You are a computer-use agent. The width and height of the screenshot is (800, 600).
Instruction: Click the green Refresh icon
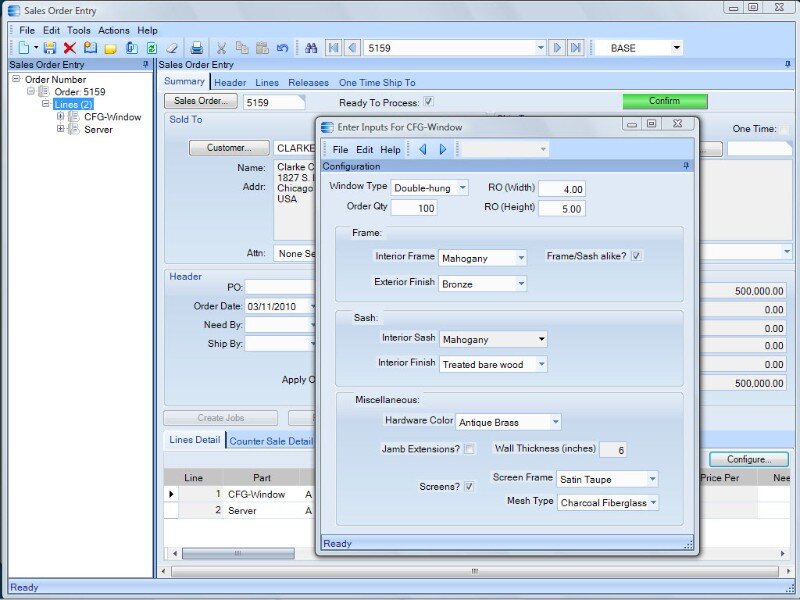[151, 48]
